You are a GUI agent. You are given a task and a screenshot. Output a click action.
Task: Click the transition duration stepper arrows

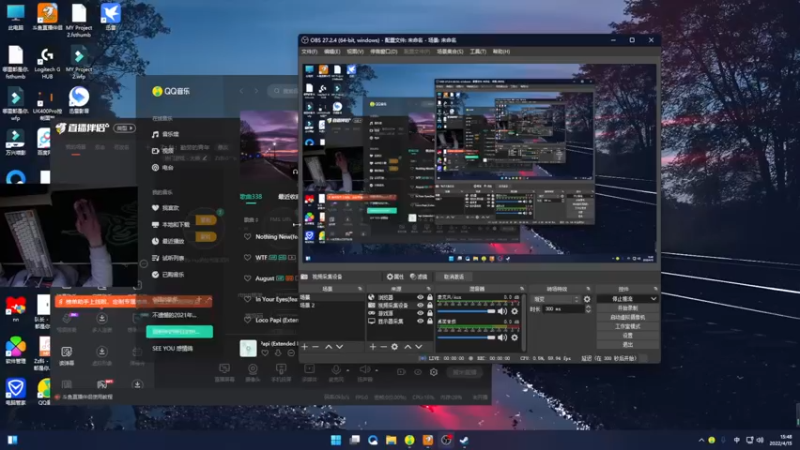[x=588, y=309]
